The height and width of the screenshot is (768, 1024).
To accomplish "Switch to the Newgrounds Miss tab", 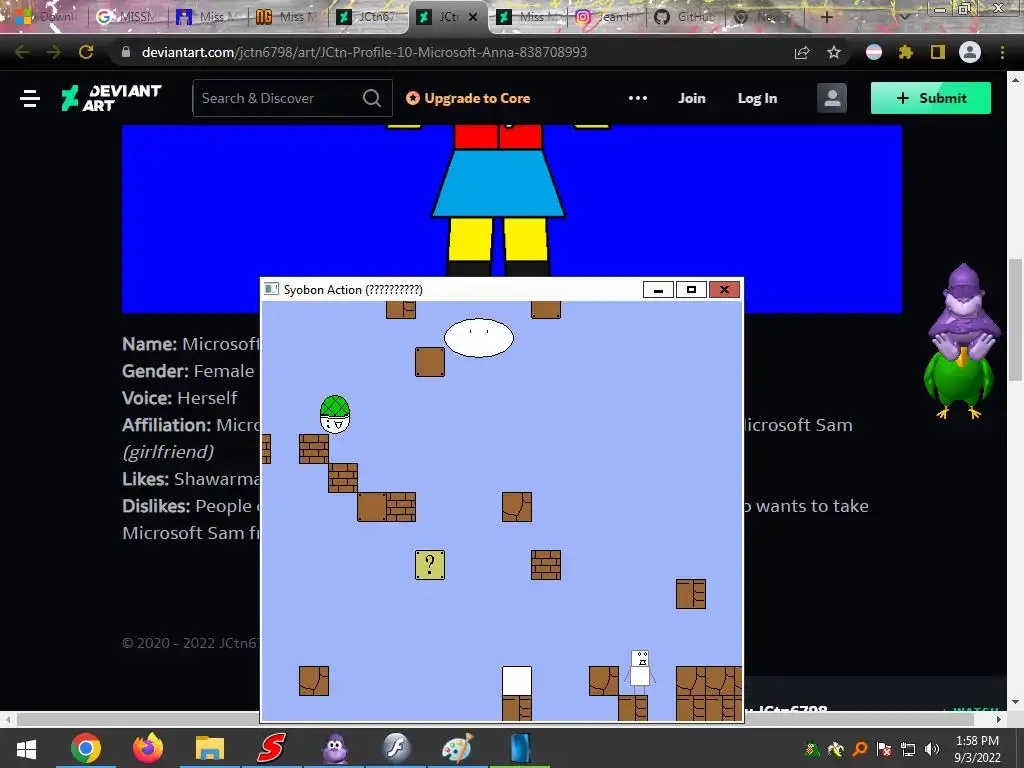I will tap(288, 17).
